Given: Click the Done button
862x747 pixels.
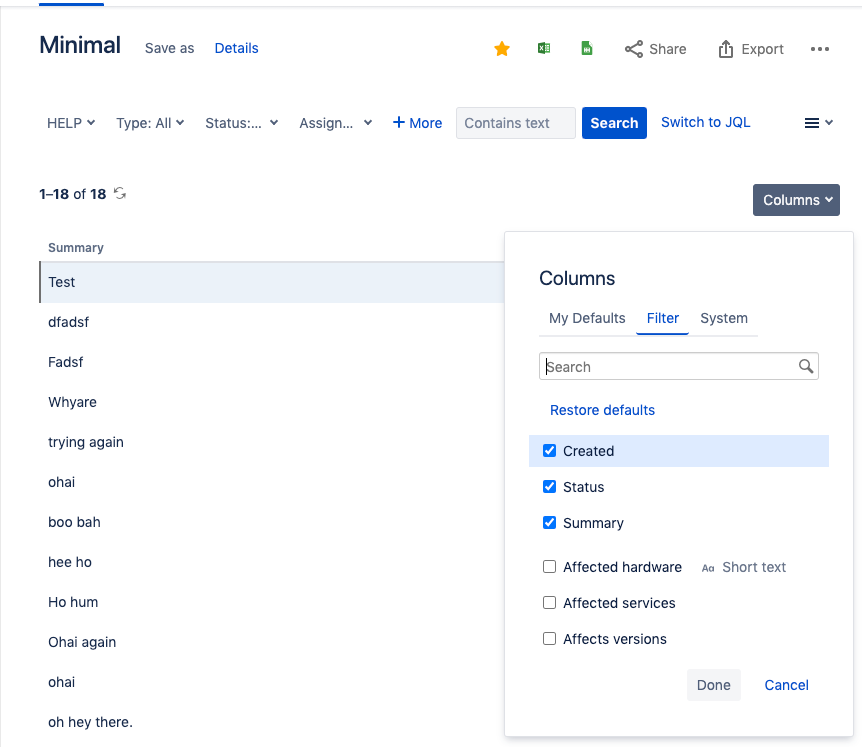Looking at the screenshot, I should click(x=714, y=685).
